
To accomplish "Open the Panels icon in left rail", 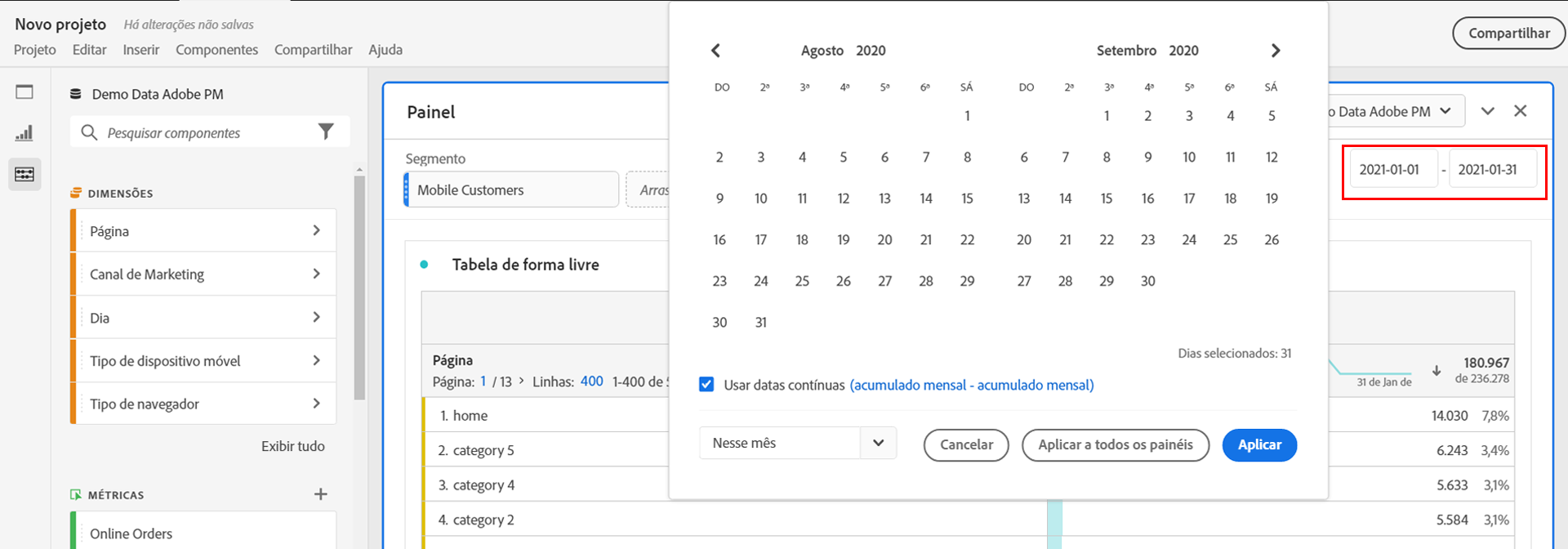I will pyautogui.click(x=24, y=91).
